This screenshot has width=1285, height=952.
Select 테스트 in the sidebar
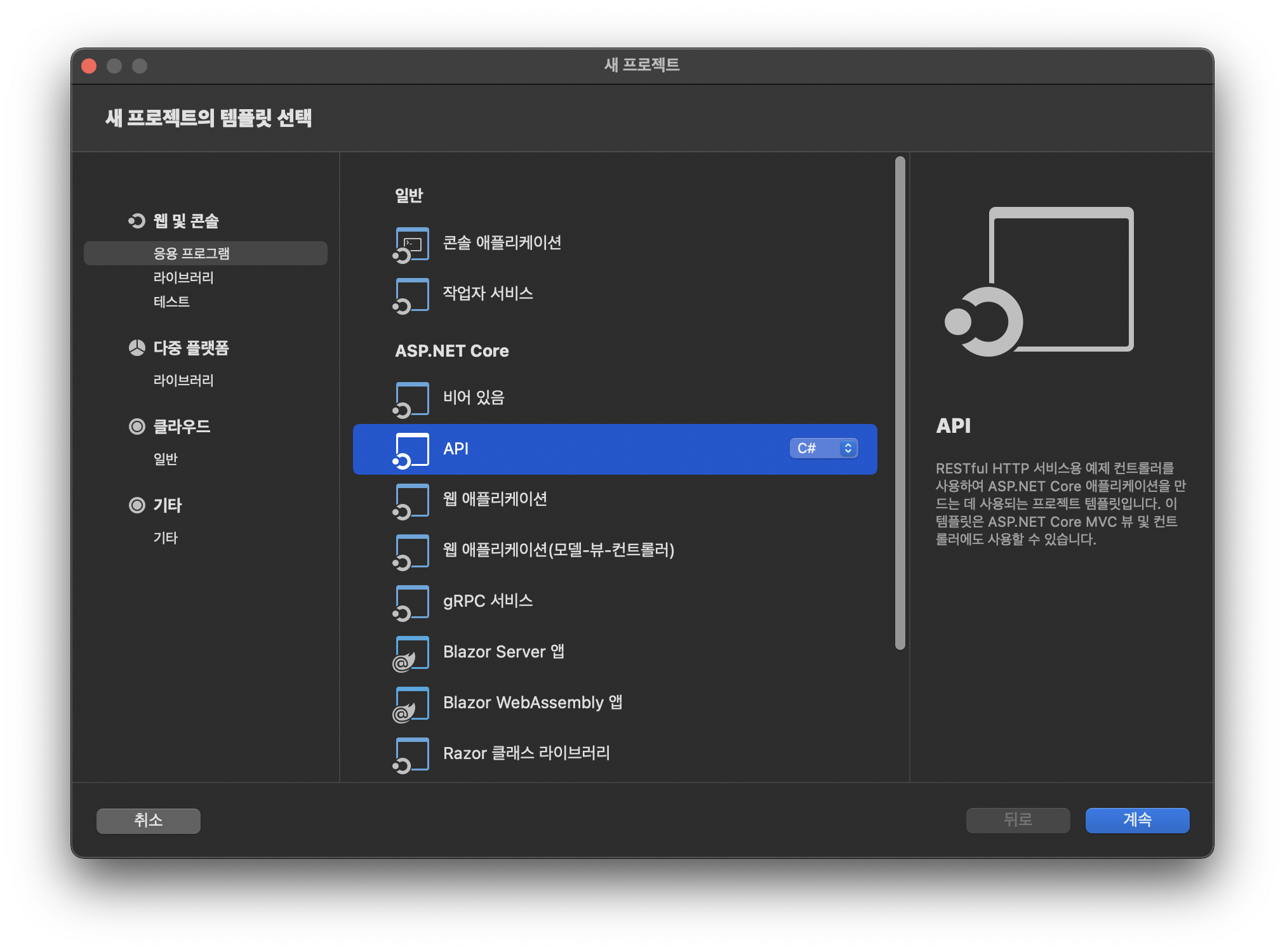(171, 301)
